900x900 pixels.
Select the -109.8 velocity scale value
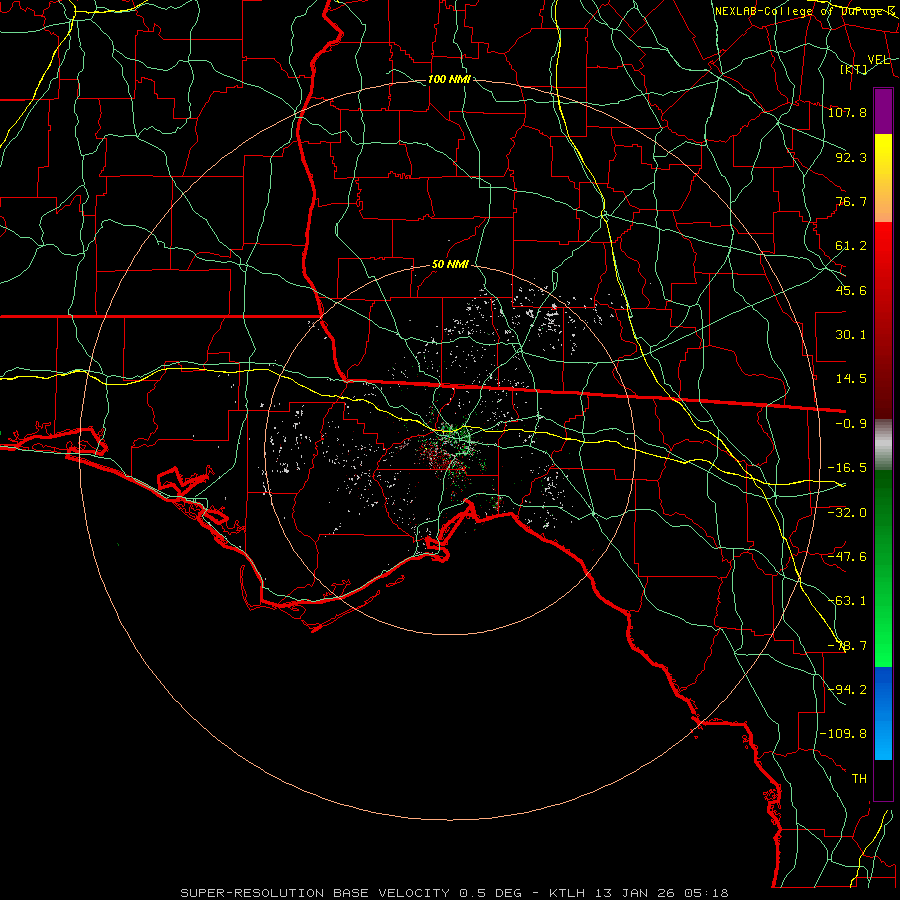click(x=843, y=734)
